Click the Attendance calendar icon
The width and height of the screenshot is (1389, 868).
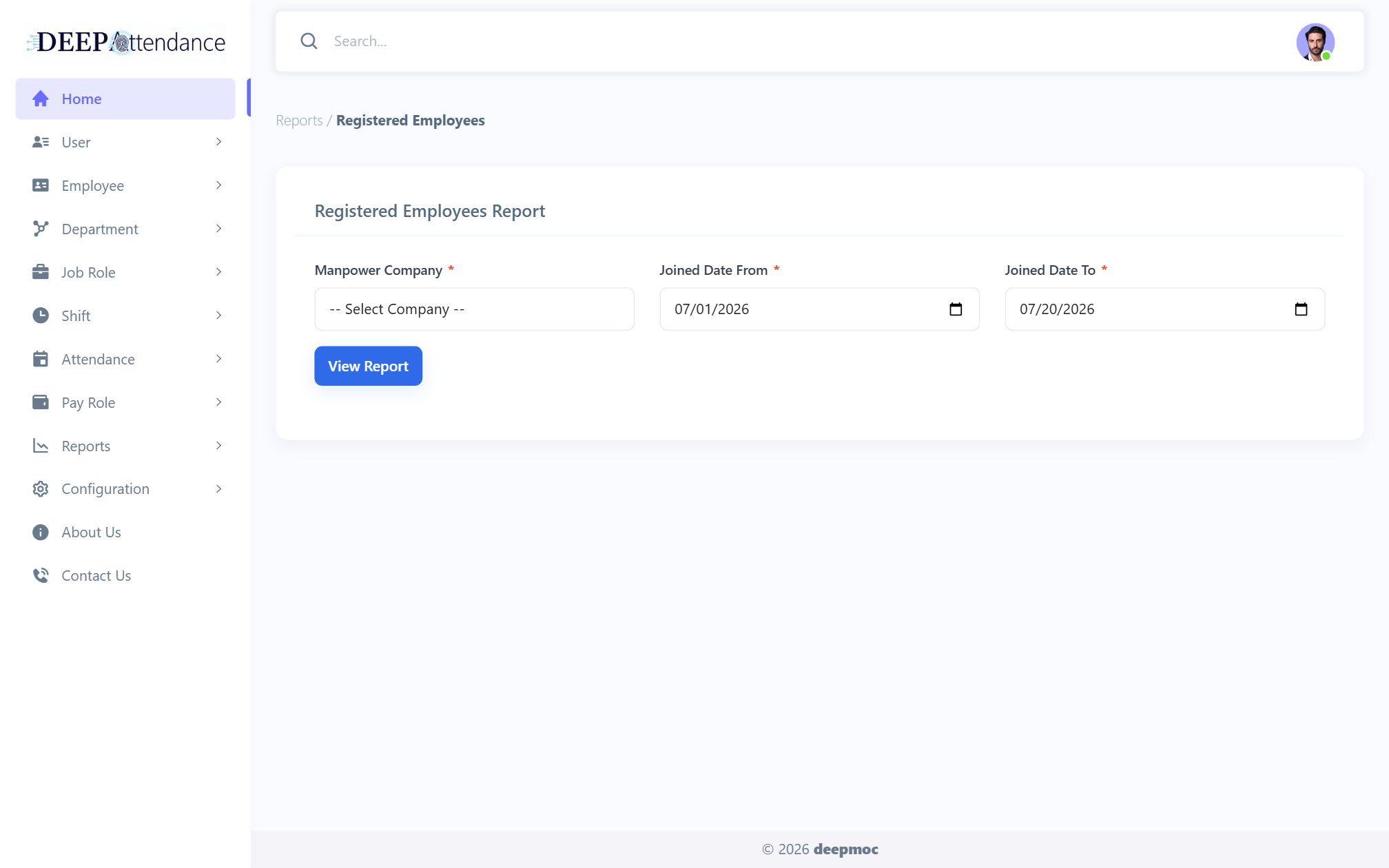coord(41,359)
